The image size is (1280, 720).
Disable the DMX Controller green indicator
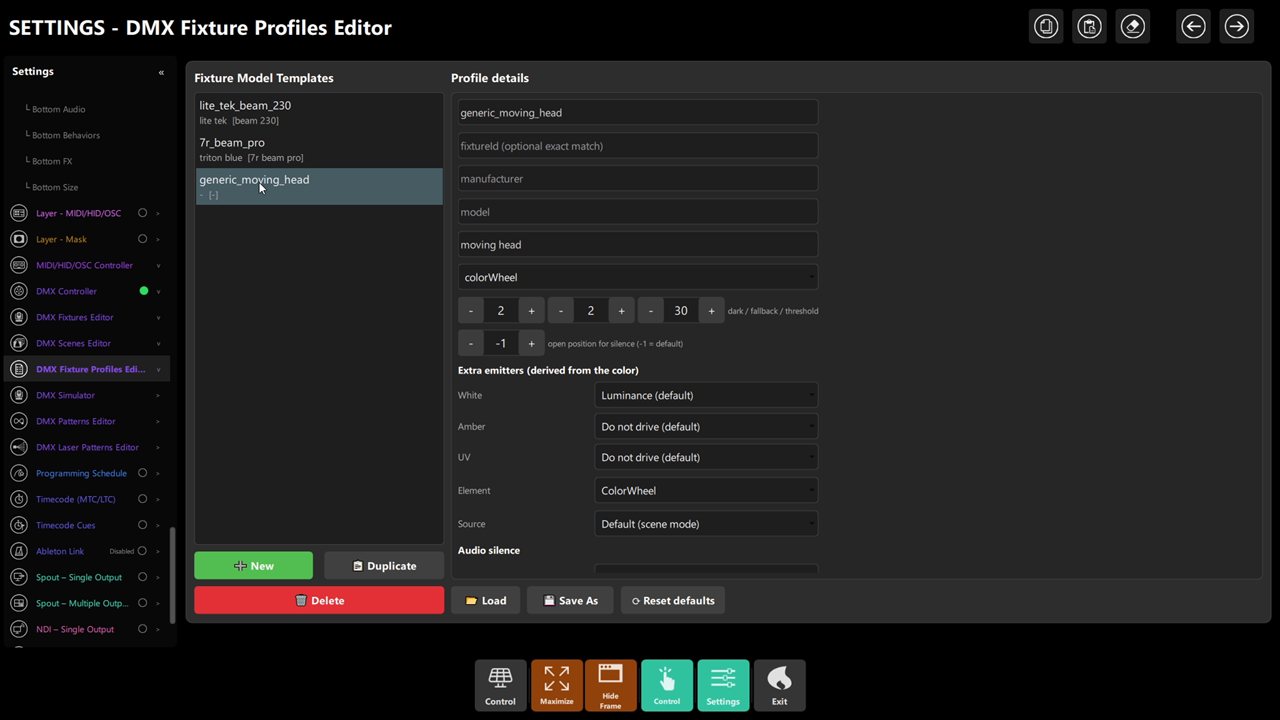[144, 291]
